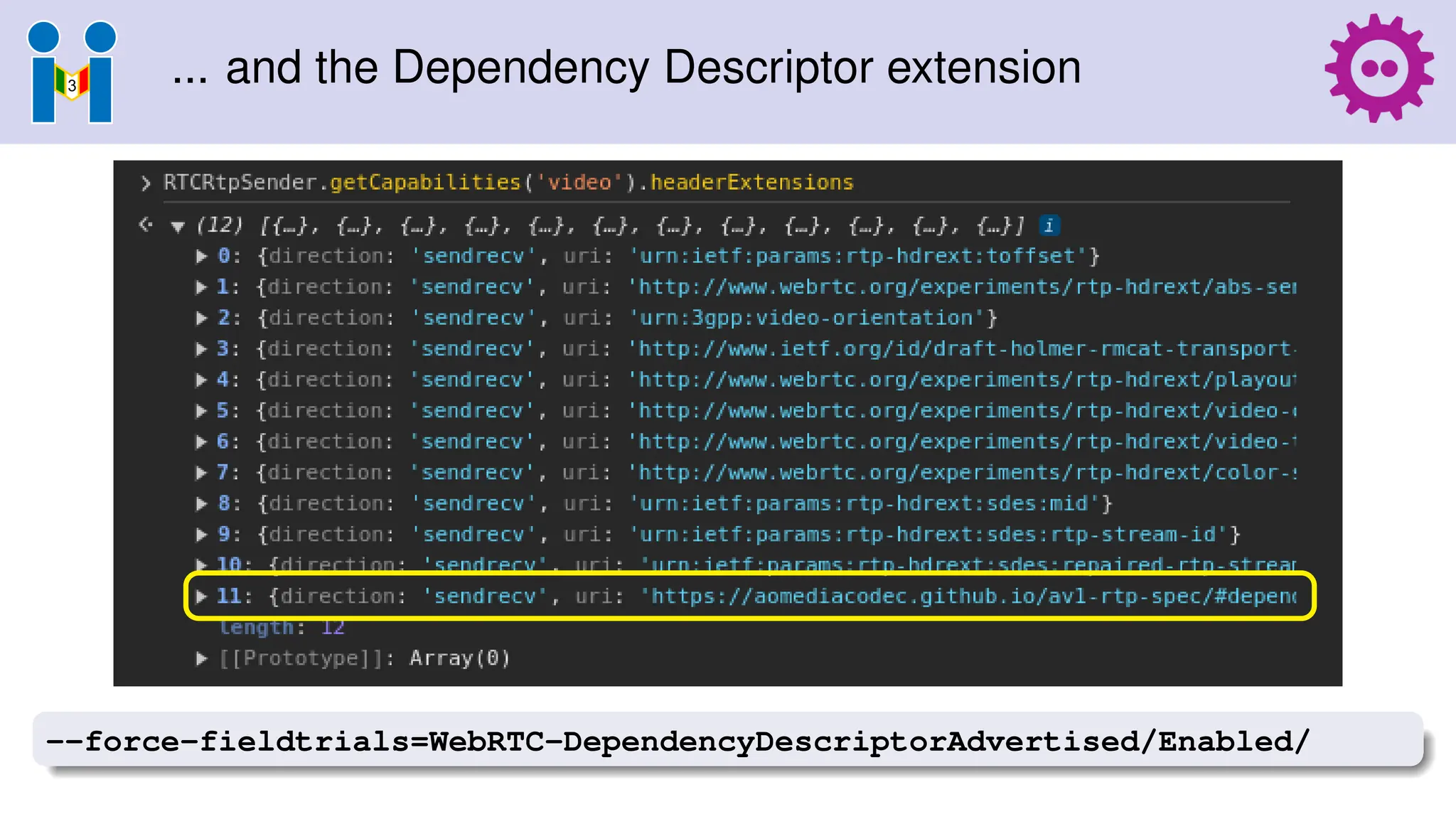Expand array entry 2 video-orientation

pyautogui.click(x=202, y=318)
